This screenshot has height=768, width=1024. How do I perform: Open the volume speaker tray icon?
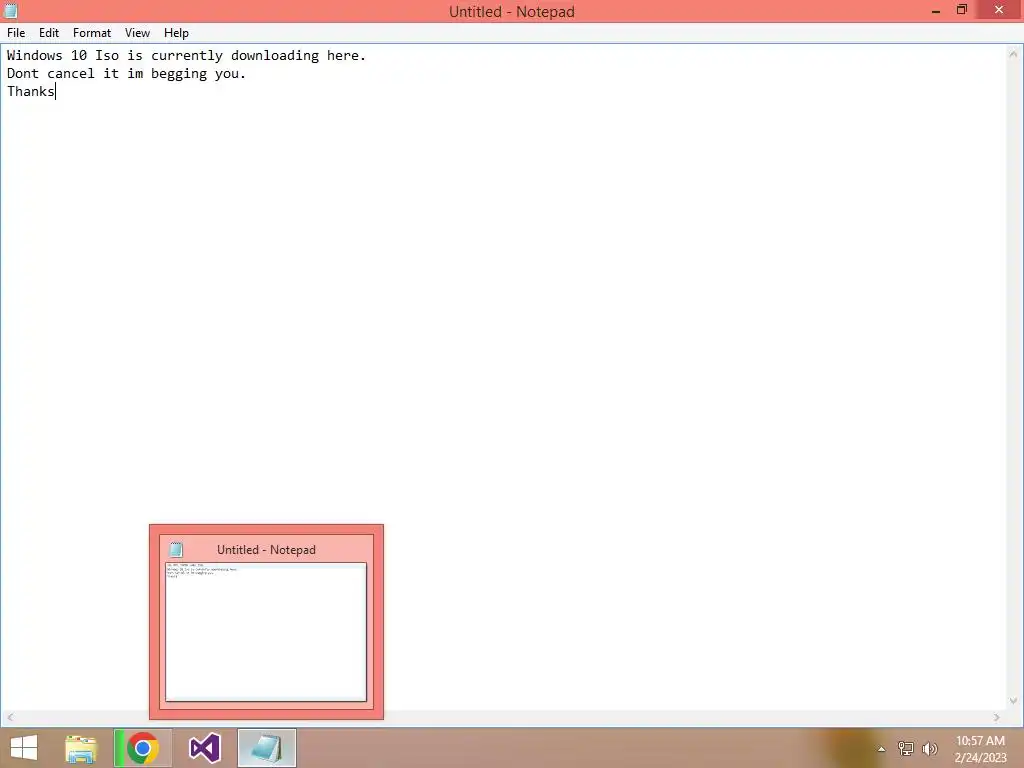[x=929, y=749]
